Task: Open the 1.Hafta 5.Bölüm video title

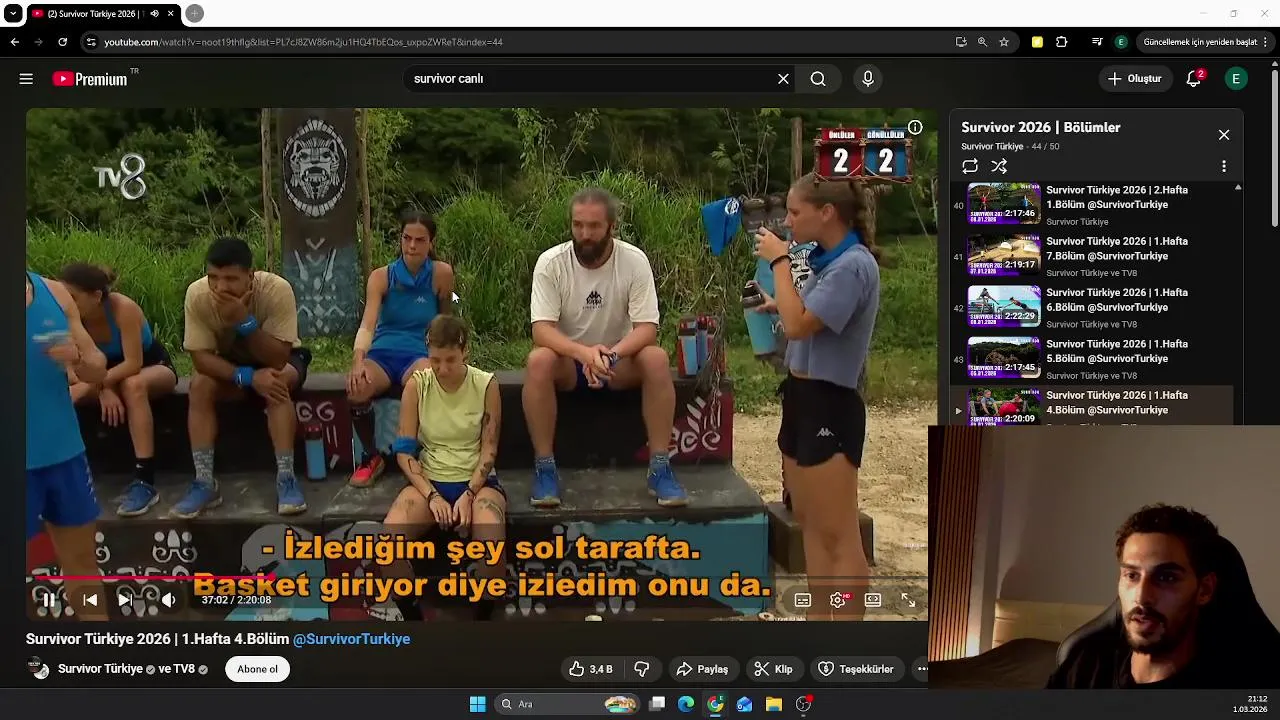Action: pos(1117,351)
